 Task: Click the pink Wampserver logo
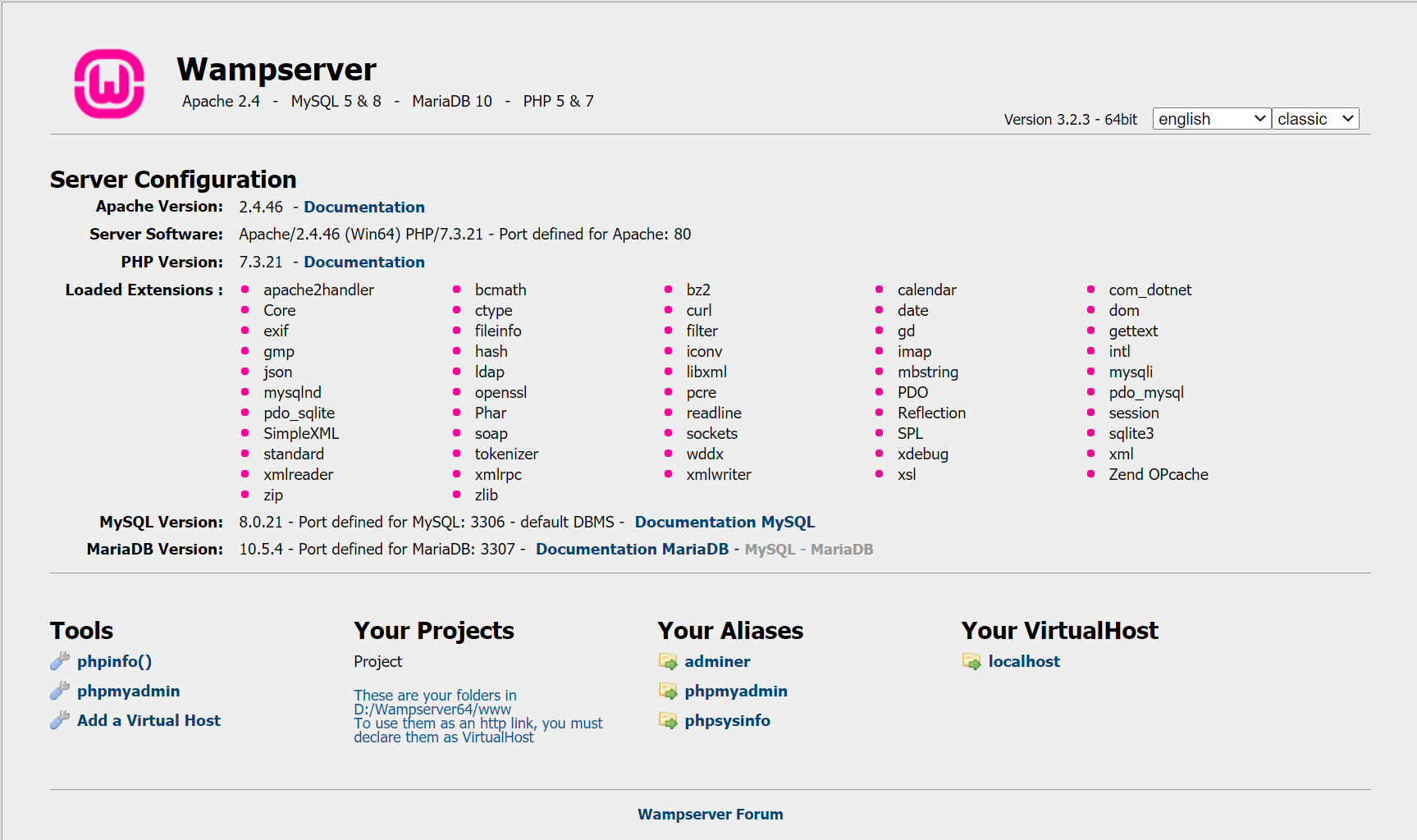[109, 84]
